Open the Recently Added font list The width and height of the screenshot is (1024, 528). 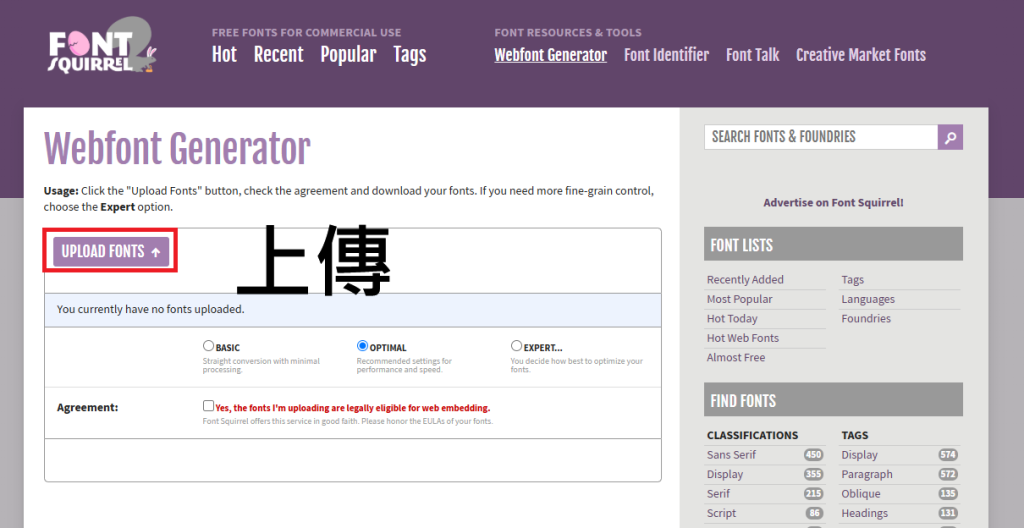pos(745,280)
